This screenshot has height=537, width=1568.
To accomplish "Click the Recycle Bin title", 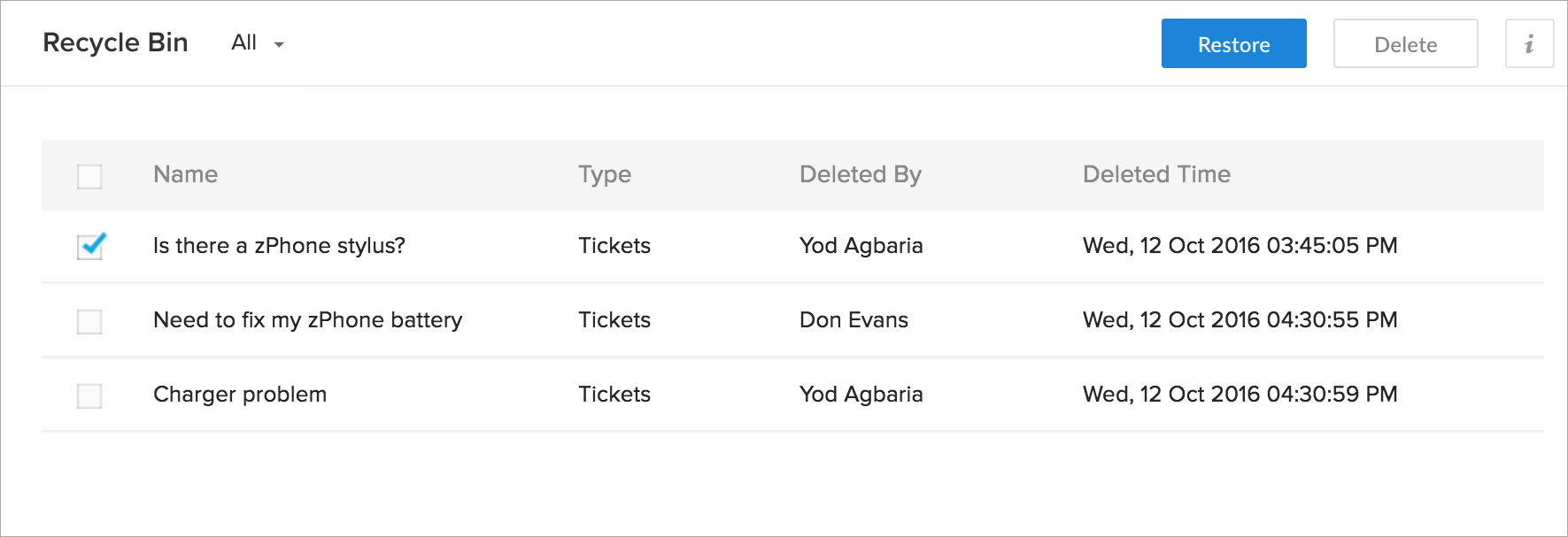I will point(115,42).
